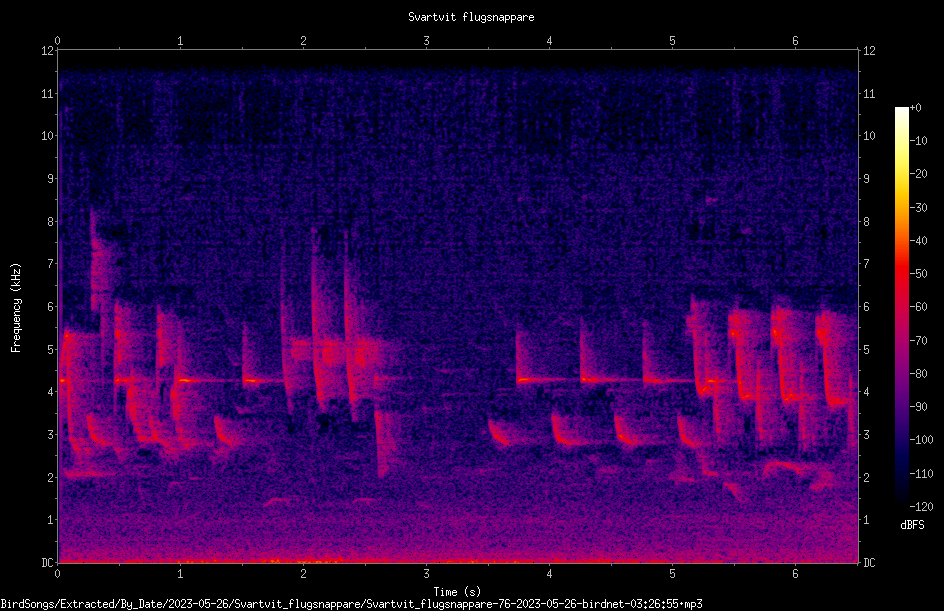This screenshot has width=944, height=611.
Task: Click the -30 yellow region of color scale
Action: pos(901,207)
